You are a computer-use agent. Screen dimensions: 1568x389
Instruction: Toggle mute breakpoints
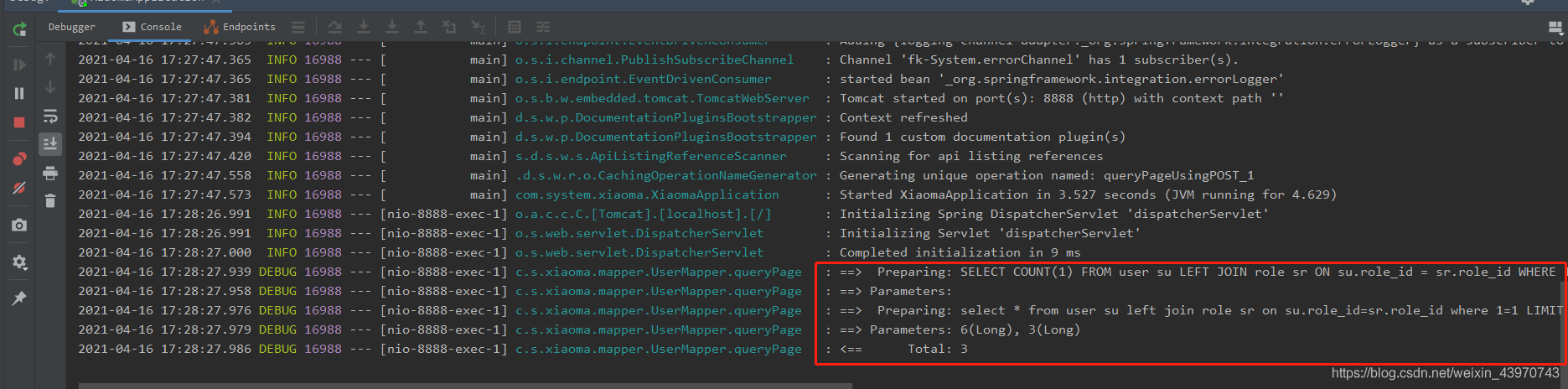coord(19,188)
